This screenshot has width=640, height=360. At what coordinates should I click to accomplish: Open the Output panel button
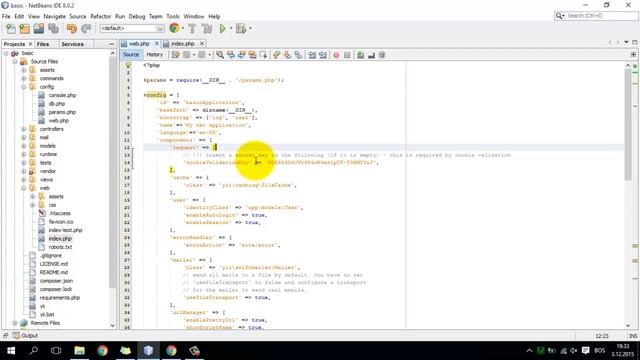pos(25,336)
